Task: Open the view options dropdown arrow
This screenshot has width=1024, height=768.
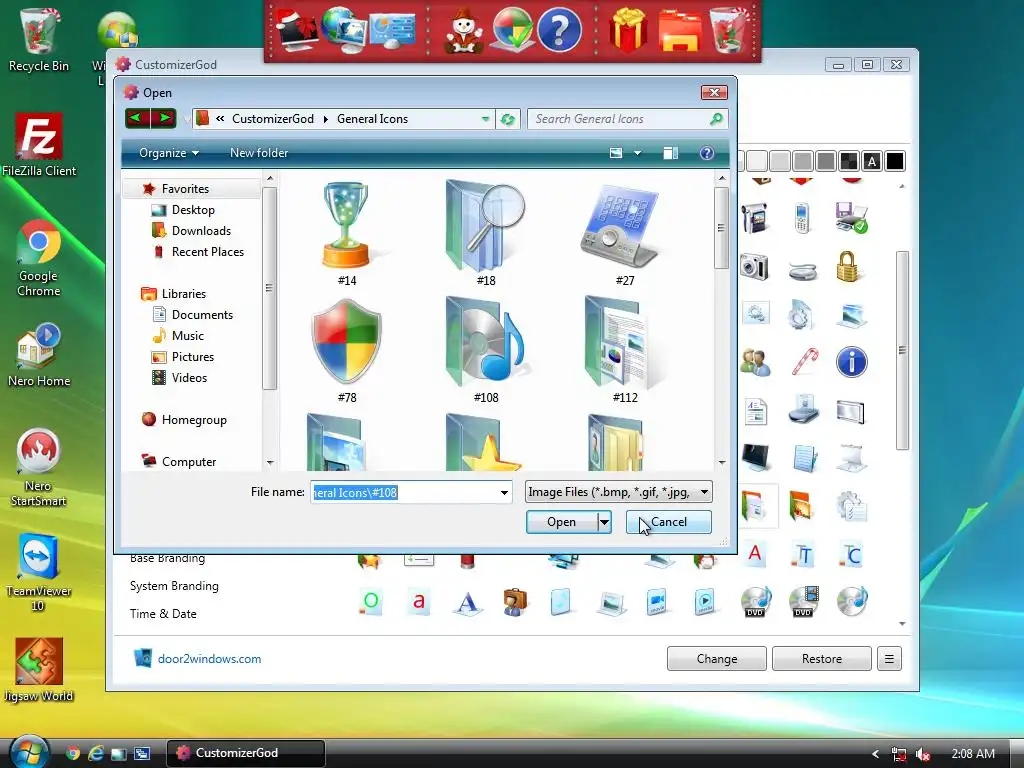Action: point(637,153)
